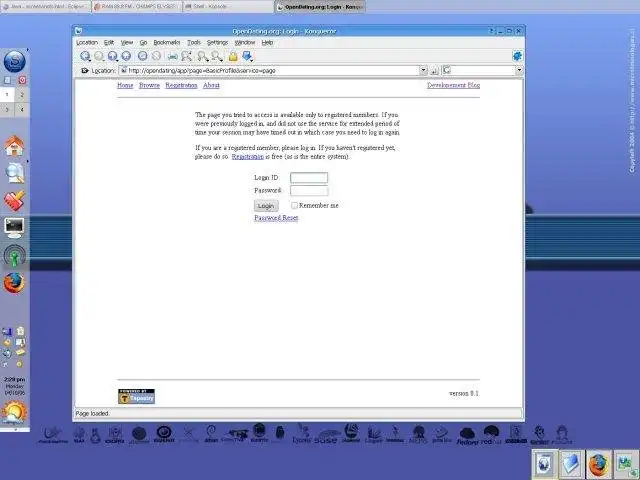Open the Help menu
The width and height of the screenshot is (640, 480).
tap(267, 42)
